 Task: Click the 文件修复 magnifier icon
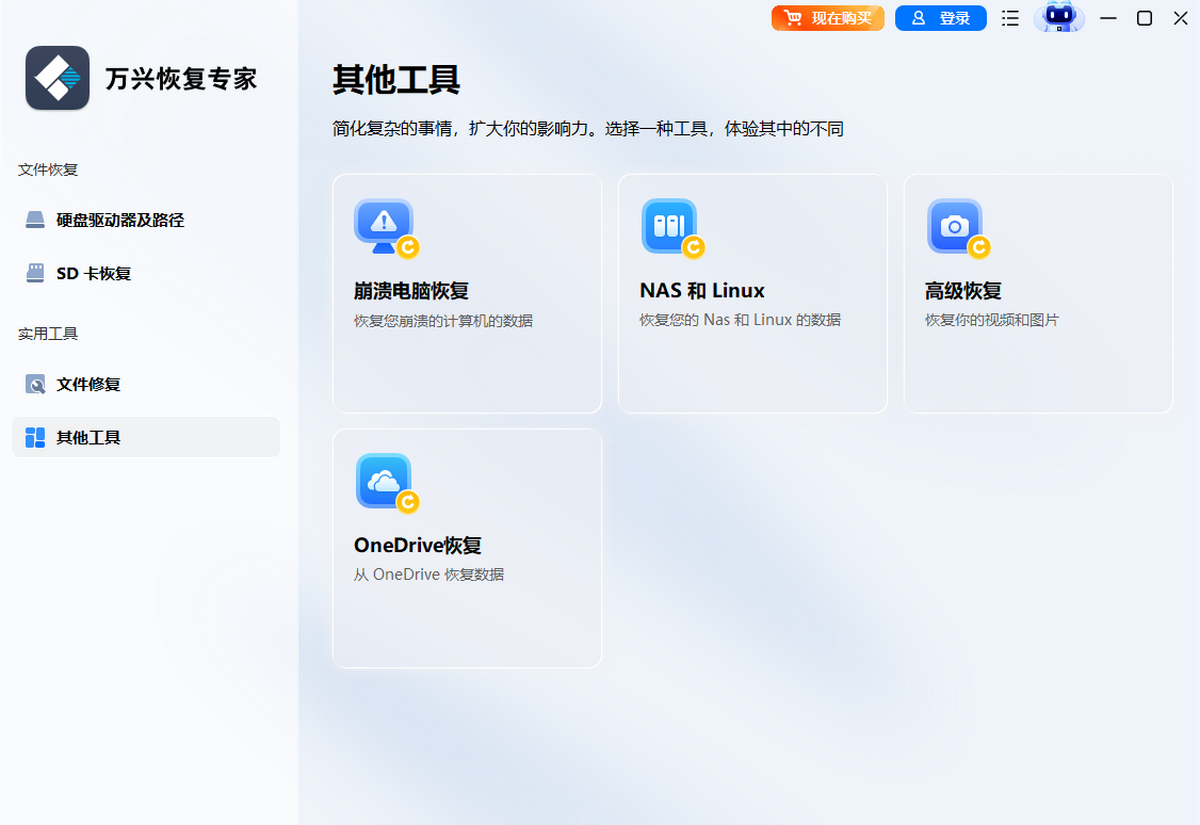click(x=35, y=384)
